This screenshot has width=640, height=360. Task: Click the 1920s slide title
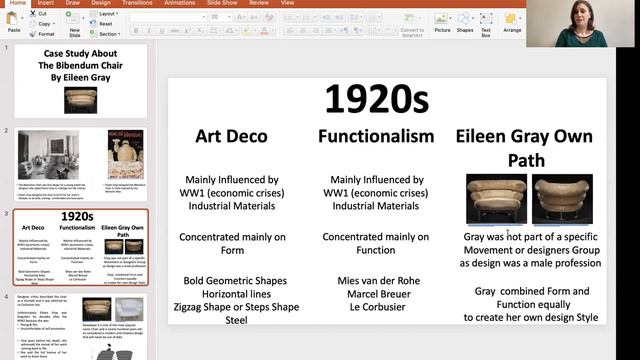point(377,99)
